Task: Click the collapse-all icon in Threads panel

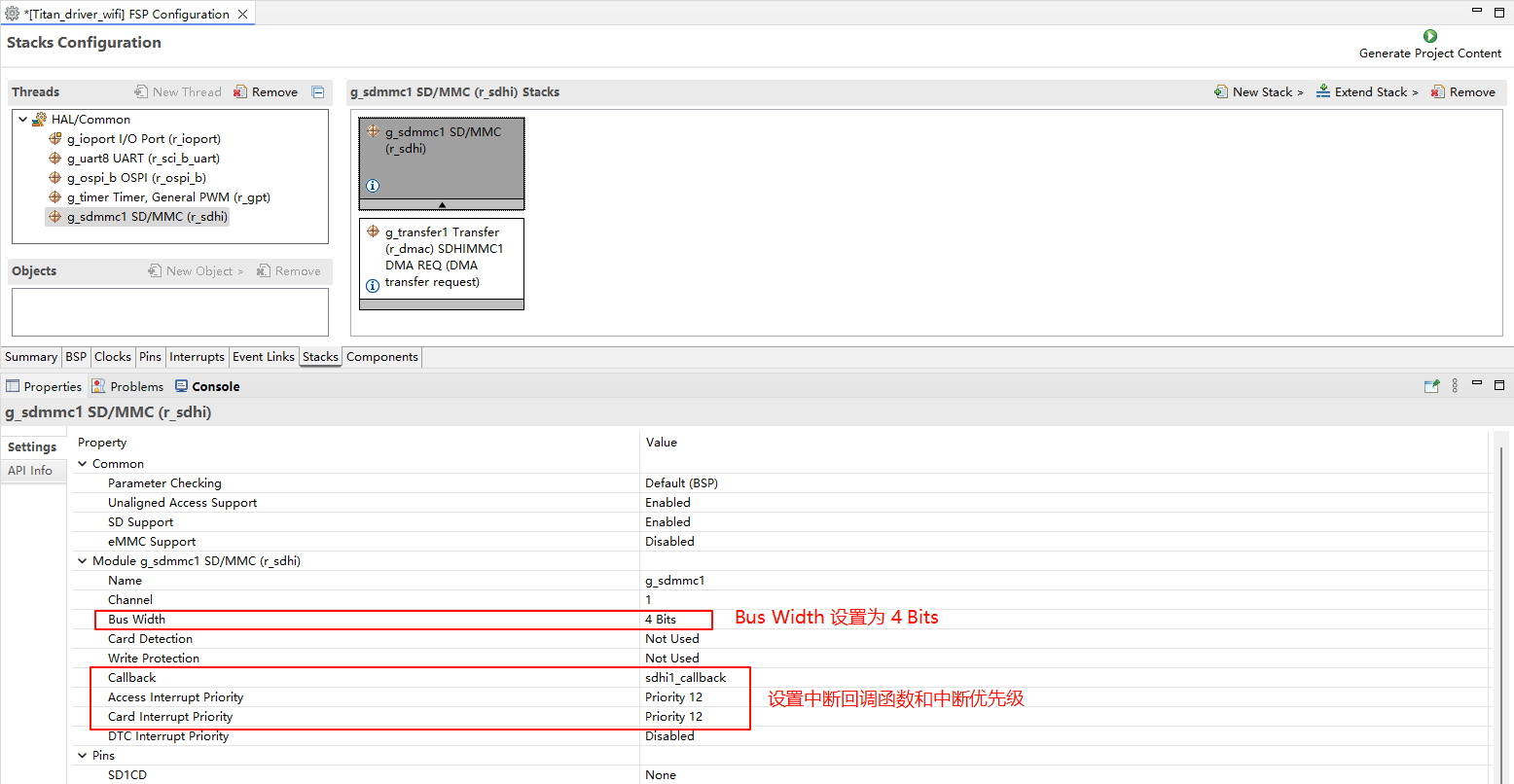Action: (318, 92)
